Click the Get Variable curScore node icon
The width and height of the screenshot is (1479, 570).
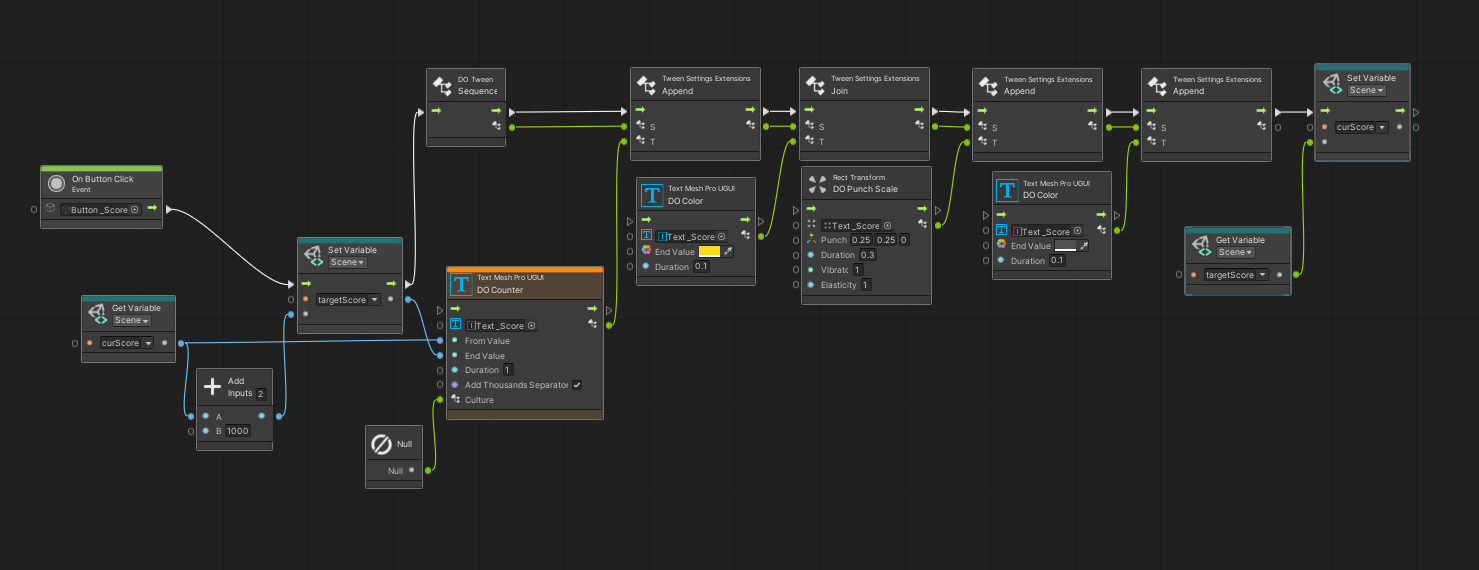tap(98, 314)
